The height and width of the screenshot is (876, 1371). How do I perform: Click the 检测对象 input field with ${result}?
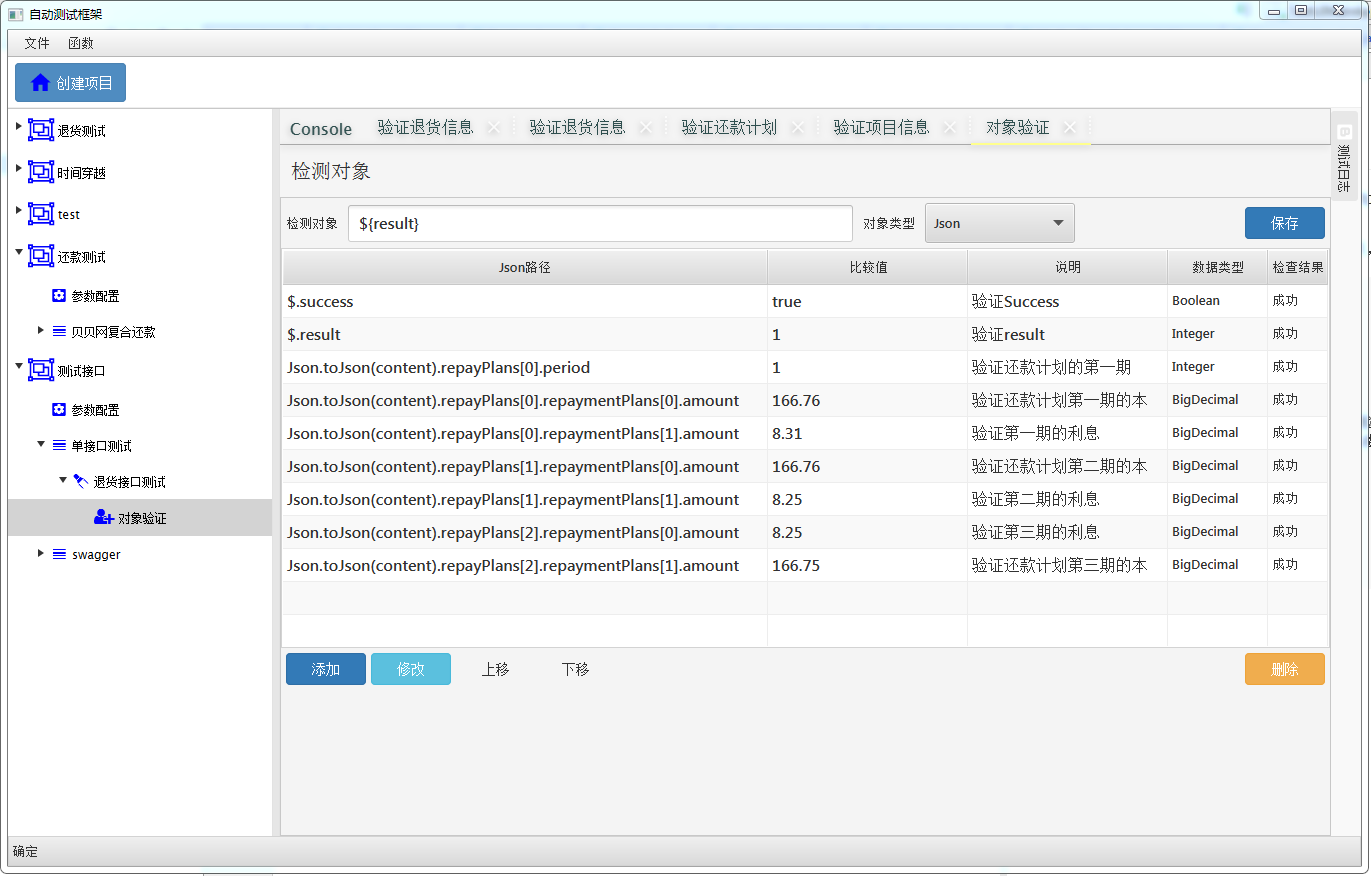coord(600,224)
